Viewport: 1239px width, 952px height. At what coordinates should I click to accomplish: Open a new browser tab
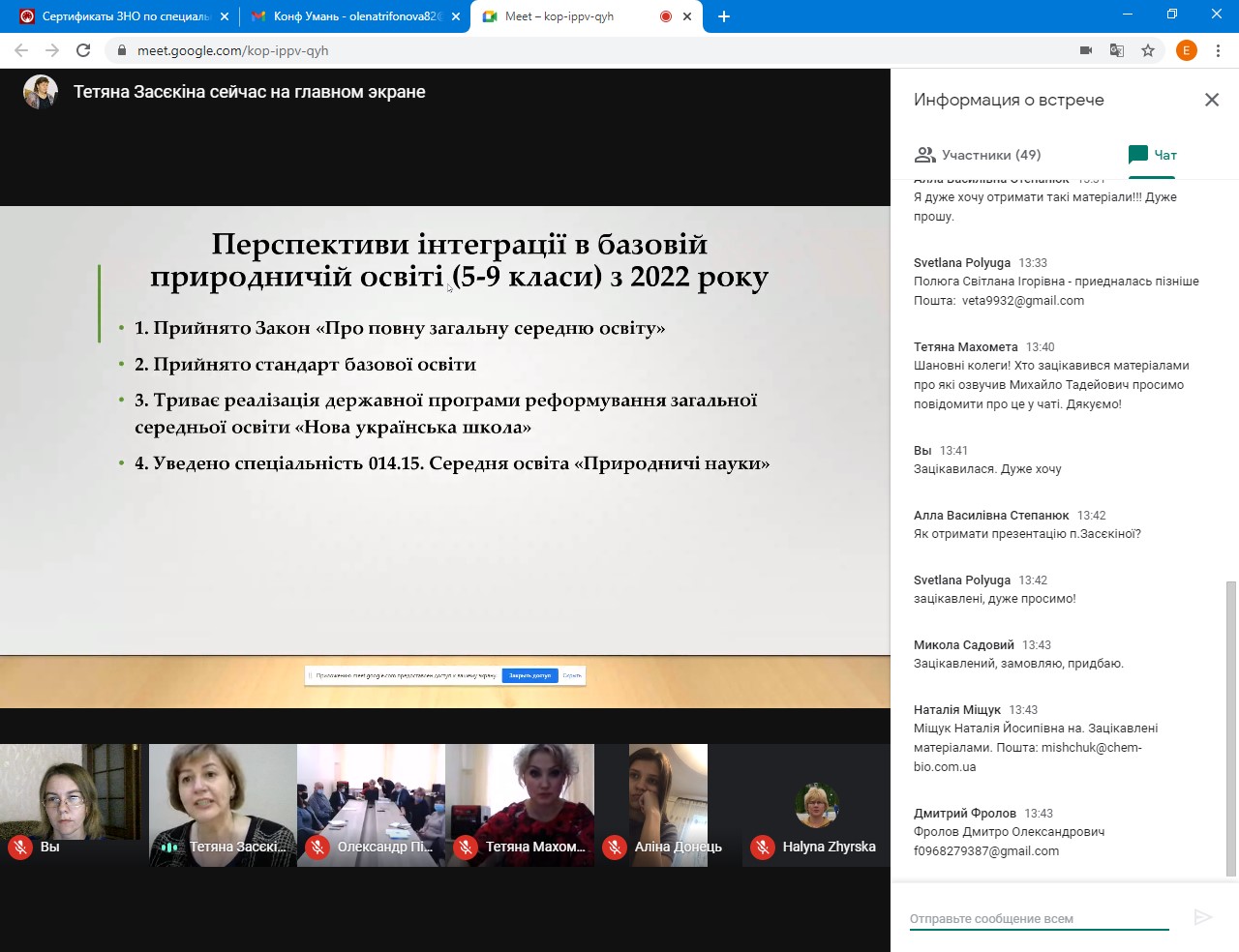(724, 16)
